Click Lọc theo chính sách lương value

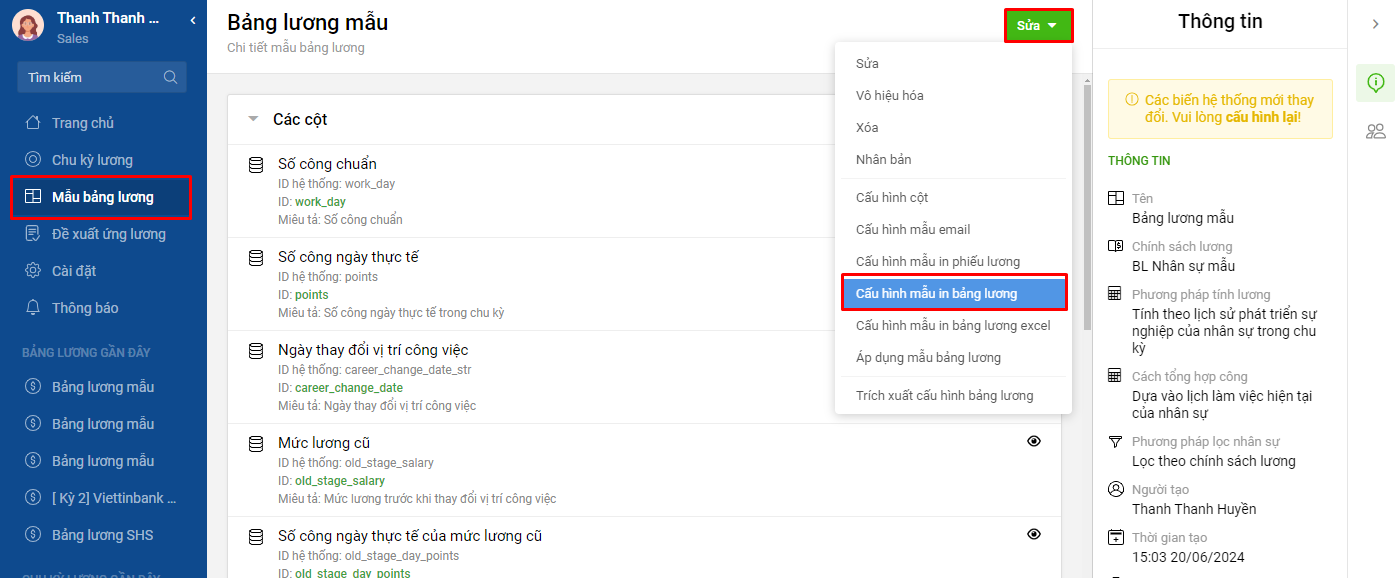coord(1214,461)
